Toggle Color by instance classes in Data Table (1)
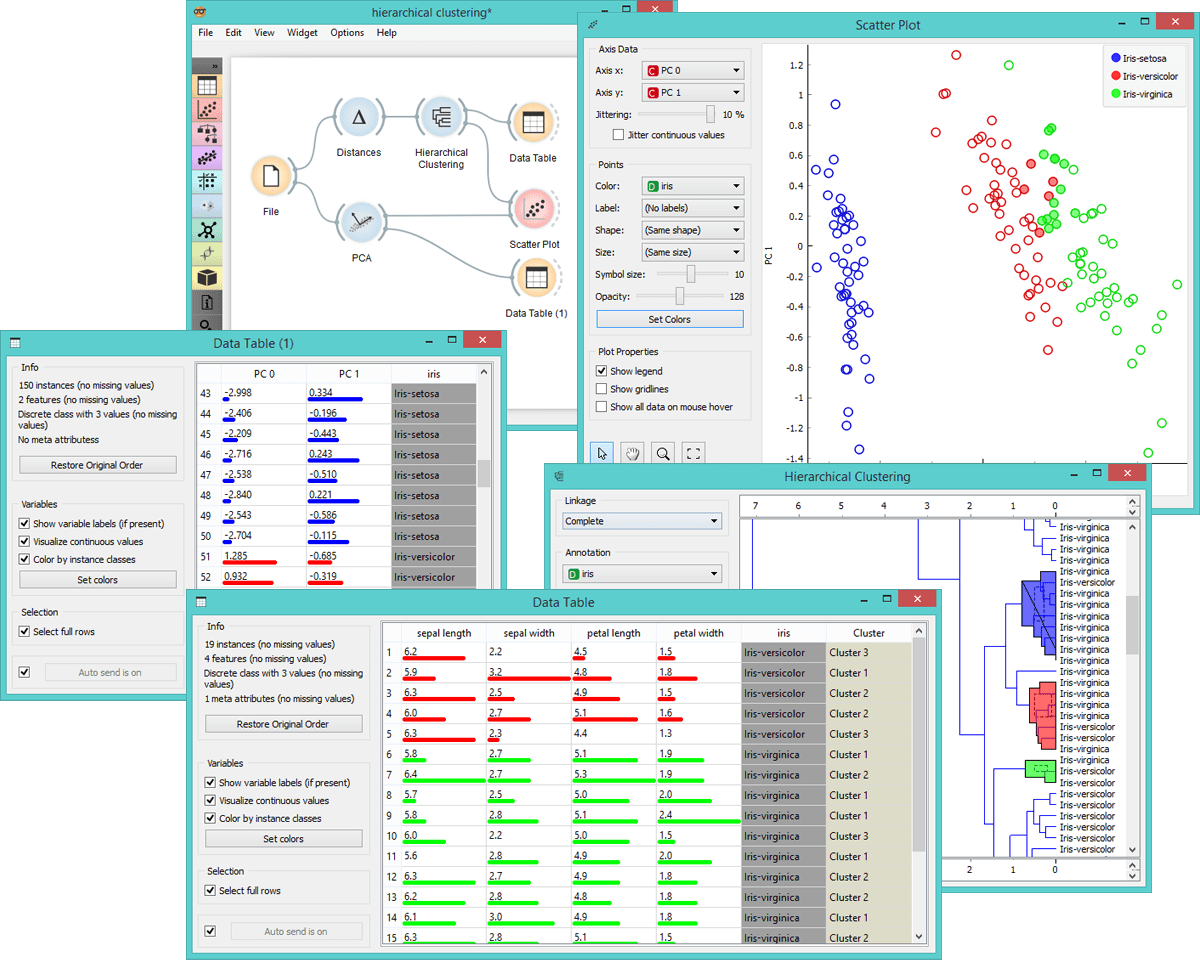This screenshot has width=1200, height=960. click(24, 560)
